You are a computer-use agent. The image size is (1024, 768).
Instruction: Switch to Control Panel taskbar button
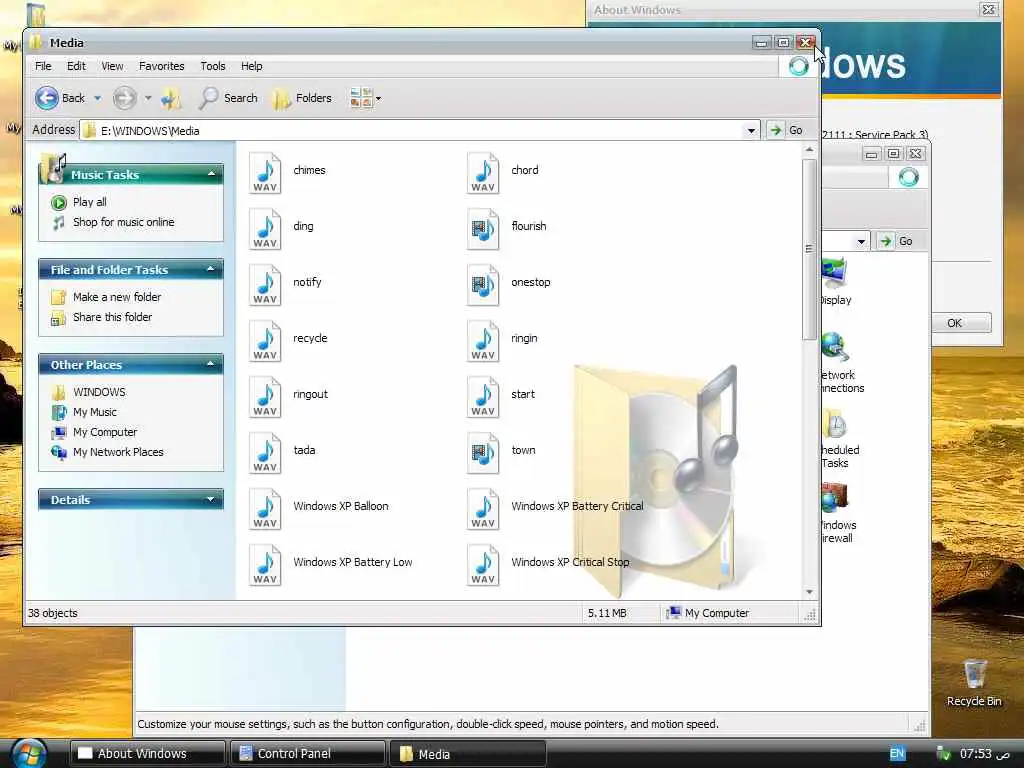coord(308,754)
